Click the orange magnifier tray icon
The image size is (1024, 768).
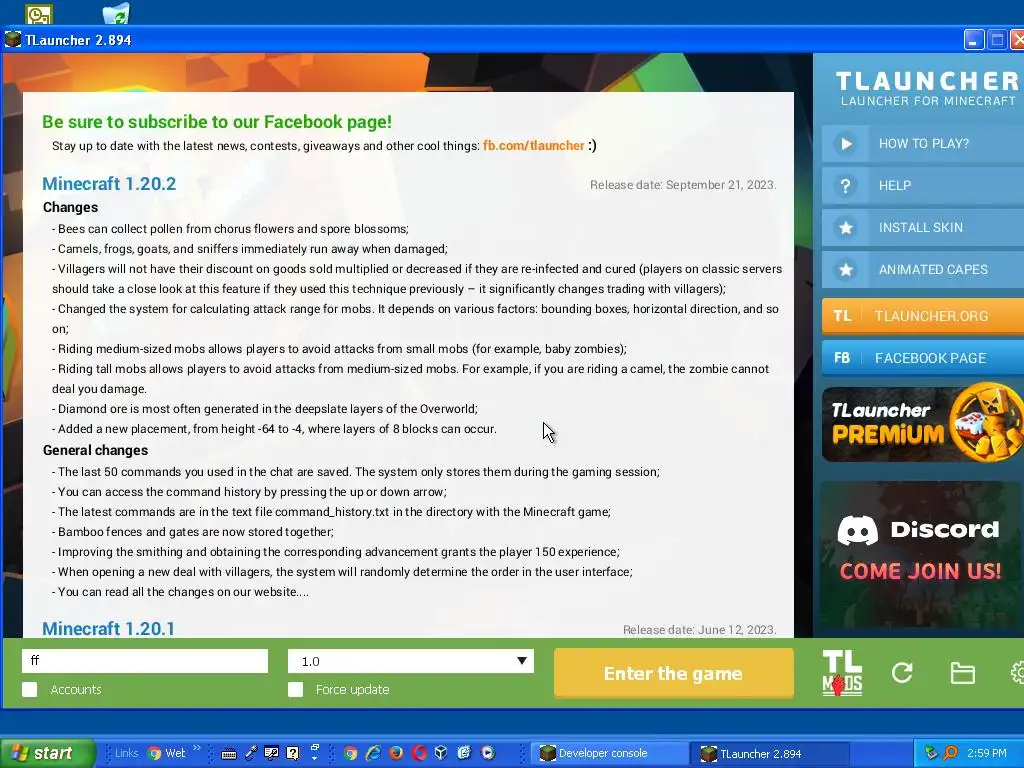(951, 753)
